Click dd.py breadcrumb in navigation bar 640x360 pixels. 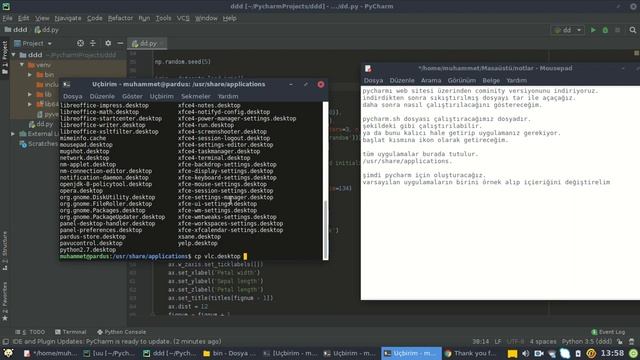click(46, 30)
